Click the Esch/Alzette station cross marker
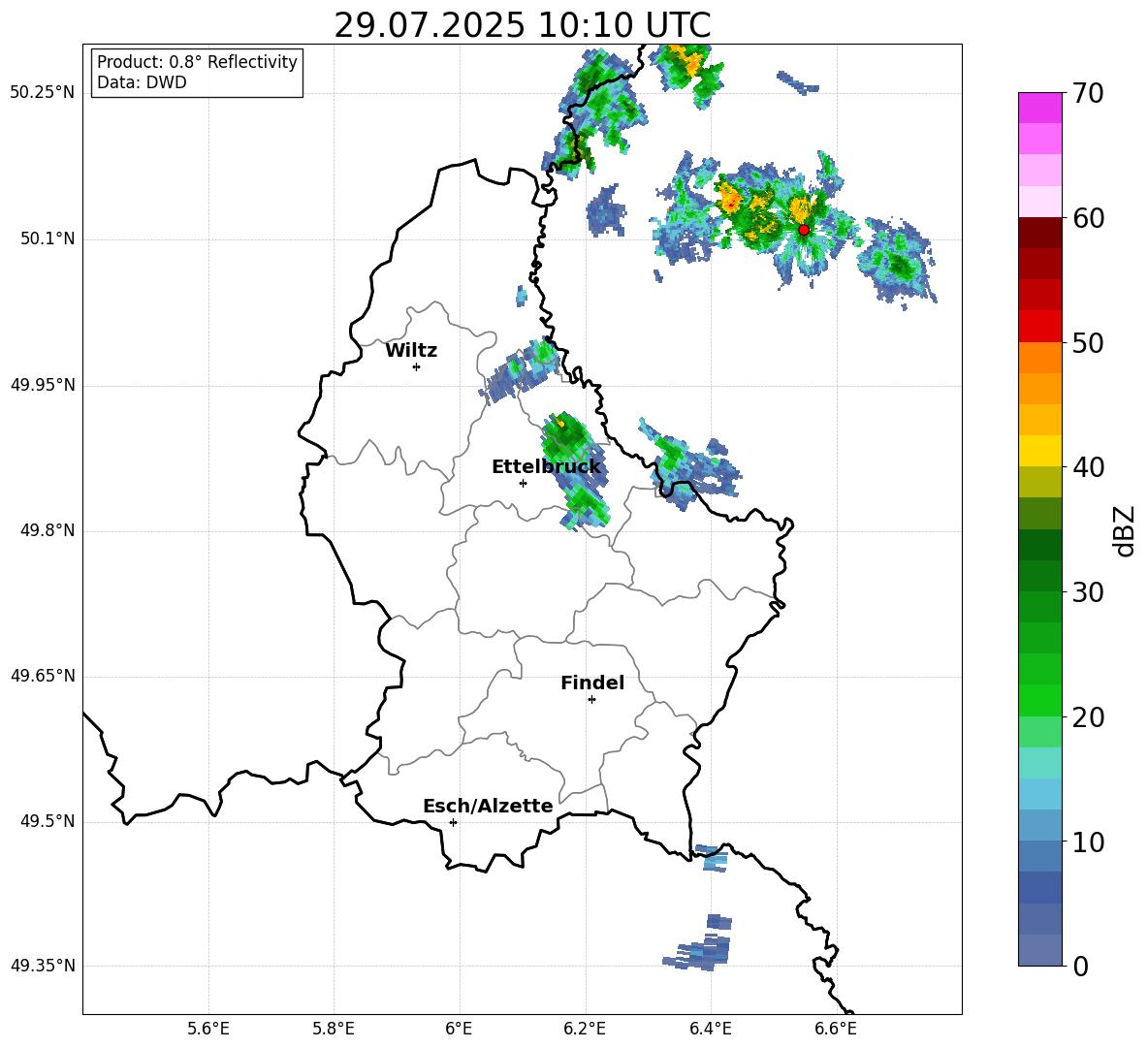 click(453, 822)
